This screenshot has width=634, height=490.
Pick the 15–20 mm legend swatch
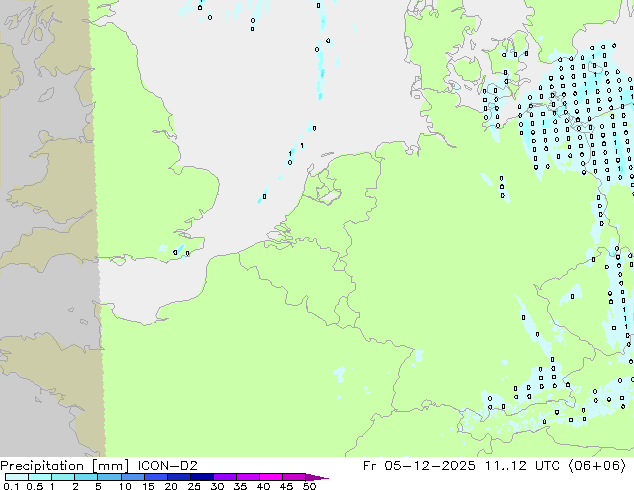(155, 477)
